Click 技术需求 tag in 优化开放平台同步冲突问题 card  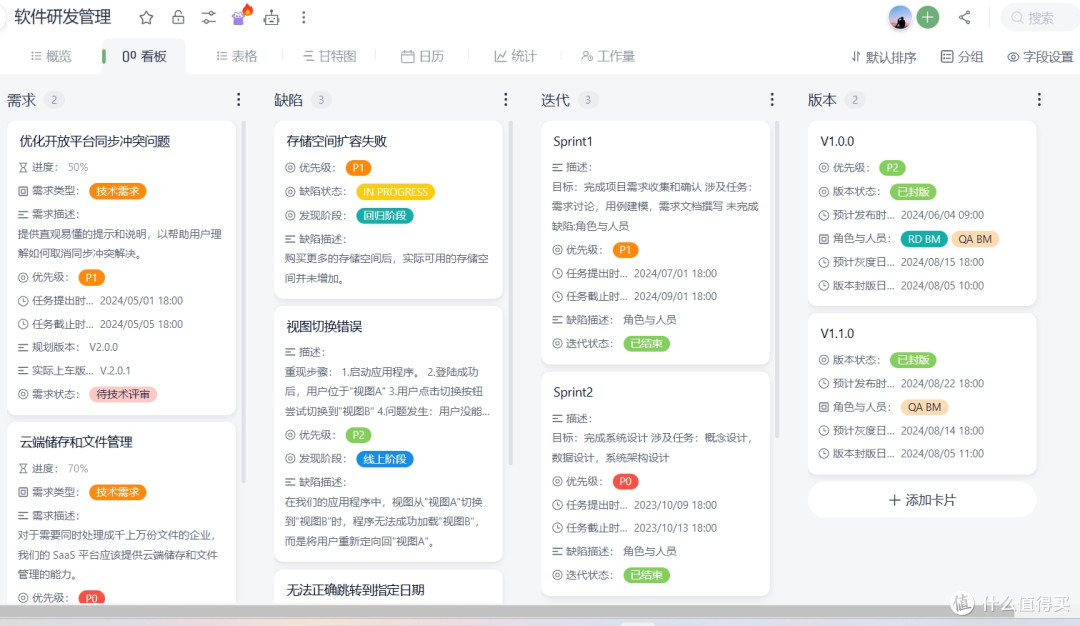point(118,191)
